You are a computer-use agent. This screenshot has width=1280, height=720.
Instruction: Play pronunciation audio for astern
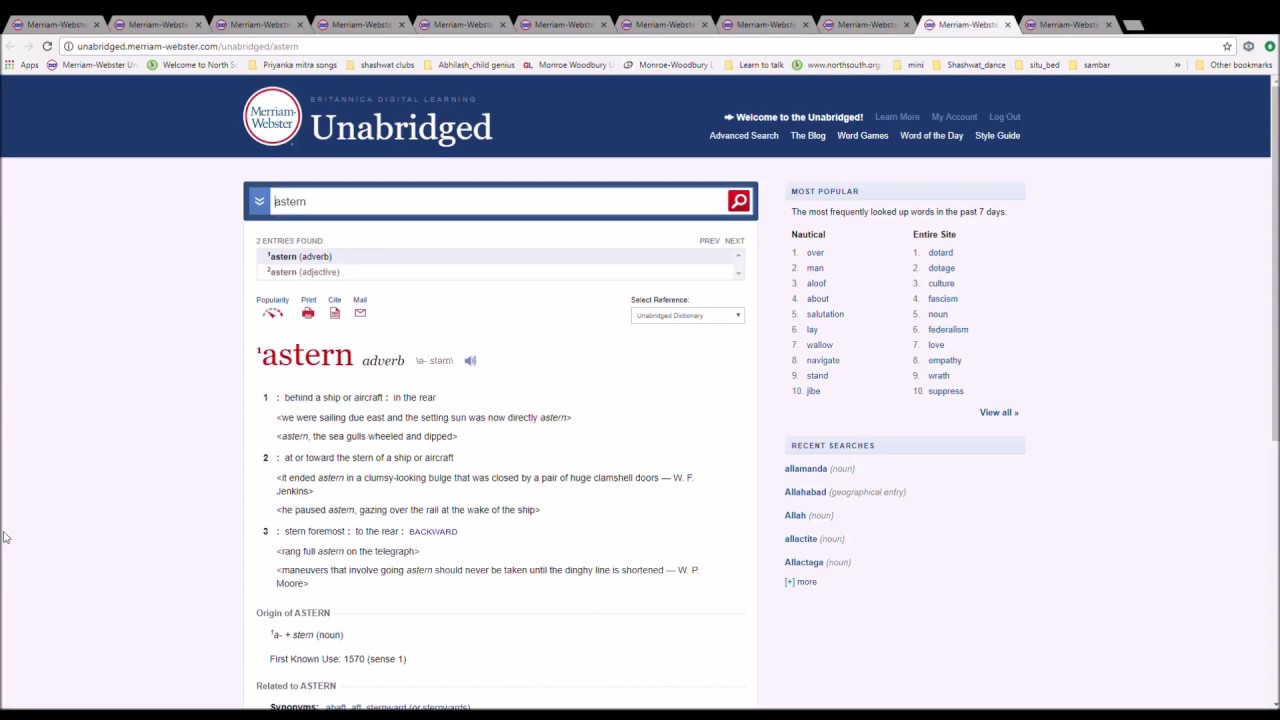(x=470, y=361)
